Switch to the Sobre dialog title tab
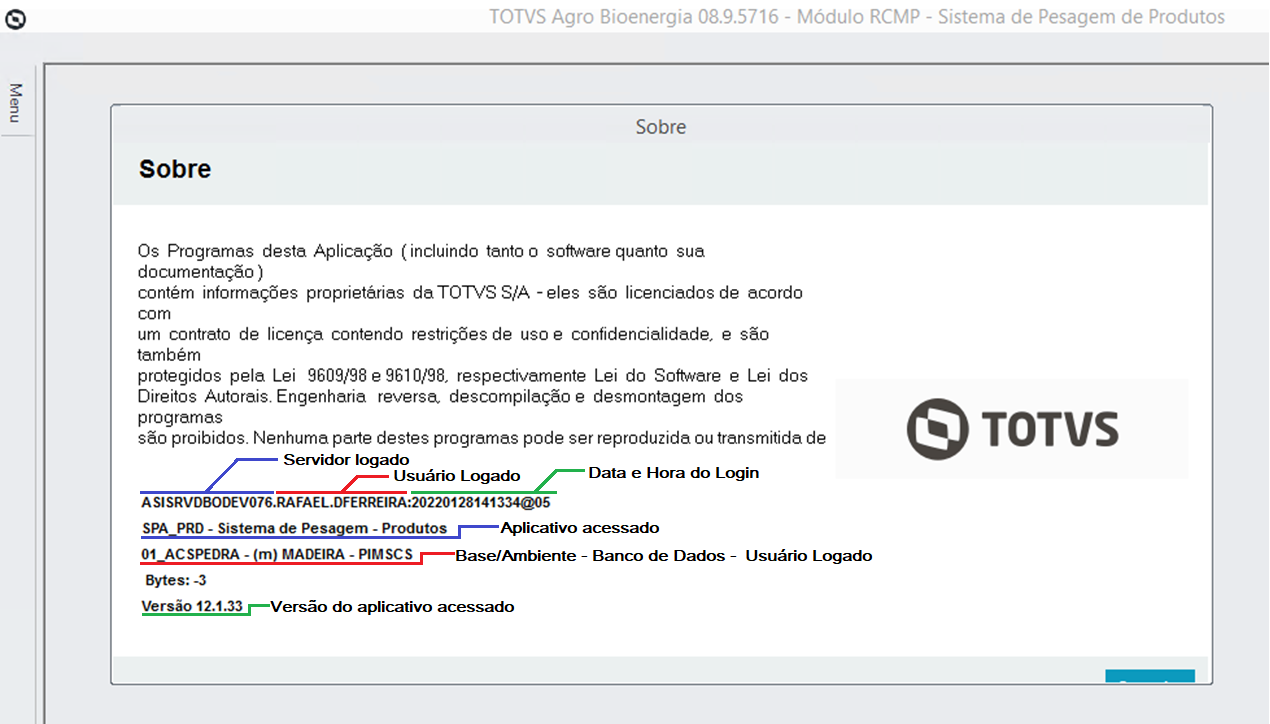This screenshot has height=724, width=1270. (660, 127)
